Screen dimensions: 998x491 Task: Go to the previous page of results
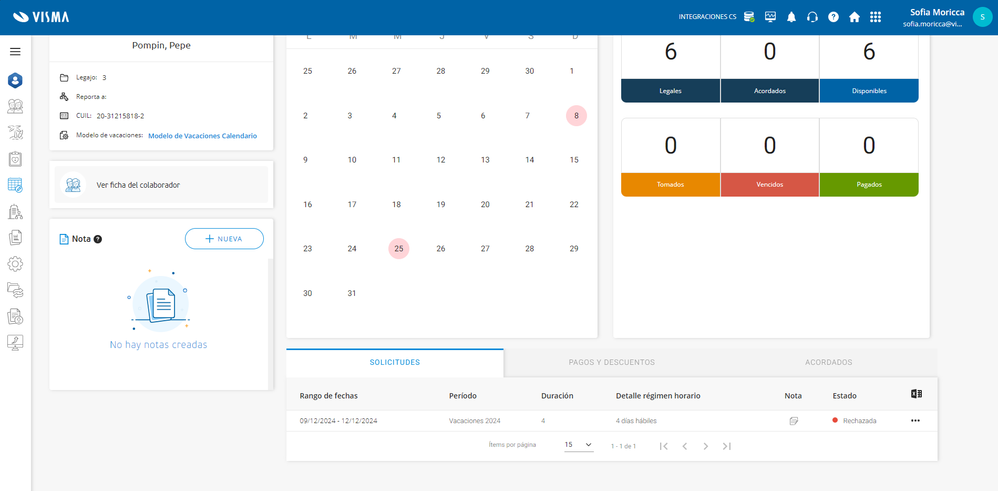(684, 446)
